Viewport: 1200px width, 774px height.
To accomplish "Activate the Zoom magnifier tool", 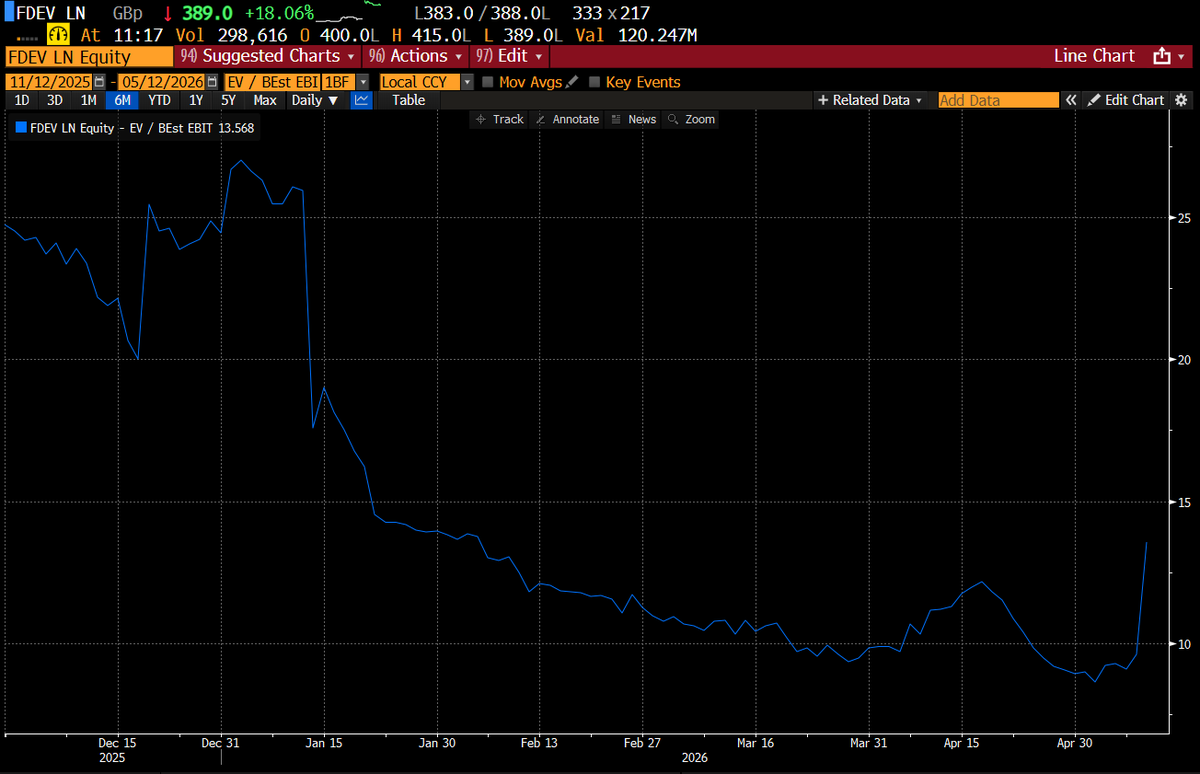I will tap(691, 119).
